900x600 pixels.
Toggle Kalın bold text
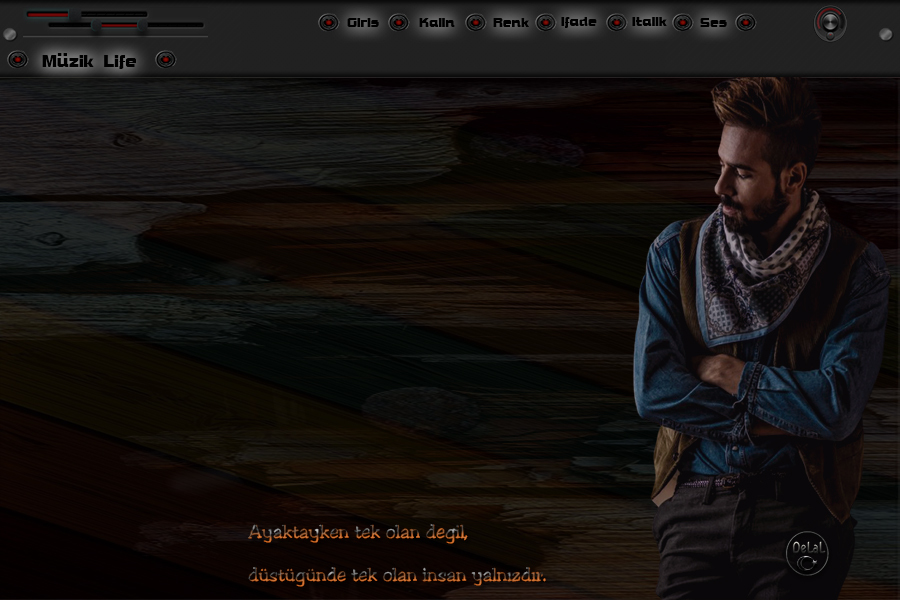click(436, 23)
